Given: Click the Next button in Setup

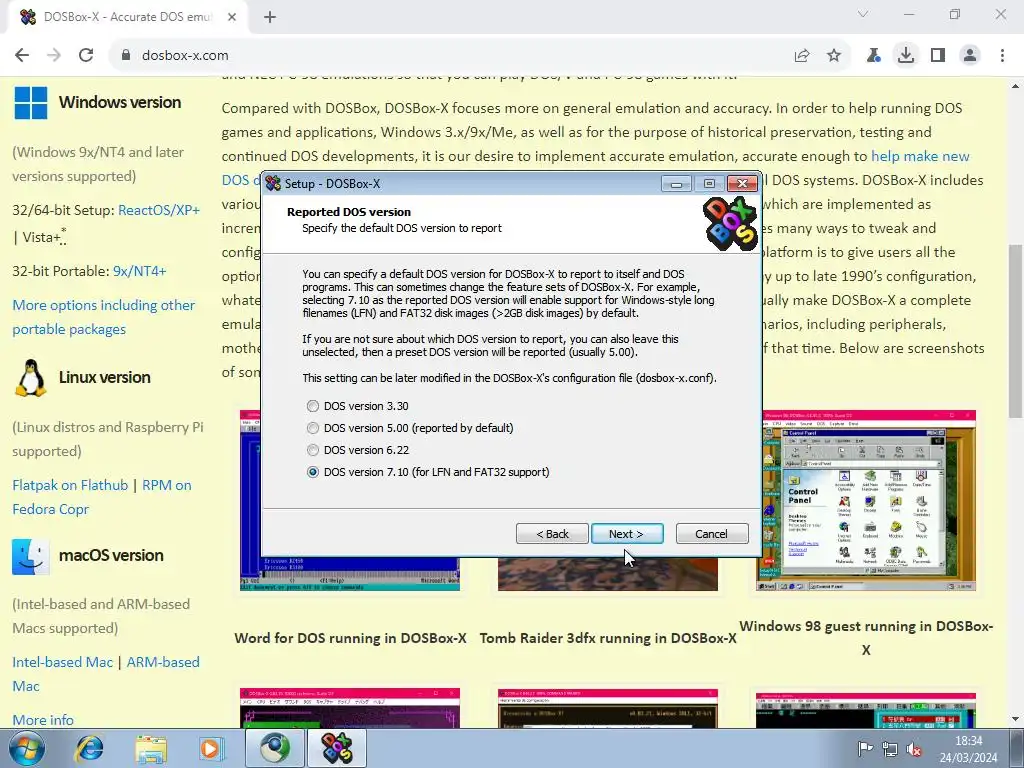Looking at the screenshot, I should point(627,534).
